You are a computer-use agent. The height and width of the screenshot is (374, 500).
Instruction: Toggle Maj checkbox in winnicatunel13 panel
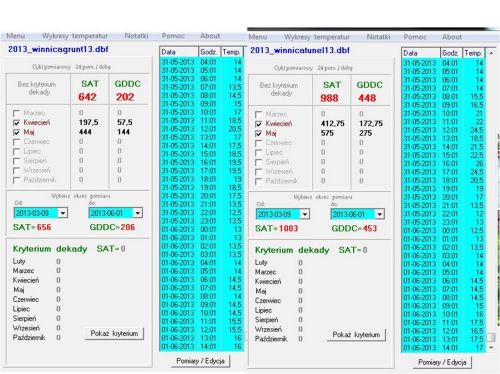(258, 133)
